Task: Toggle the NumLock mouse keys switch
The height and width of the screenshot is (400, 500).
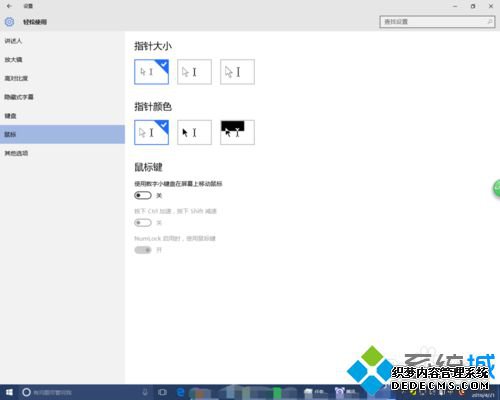Action: 143,250
